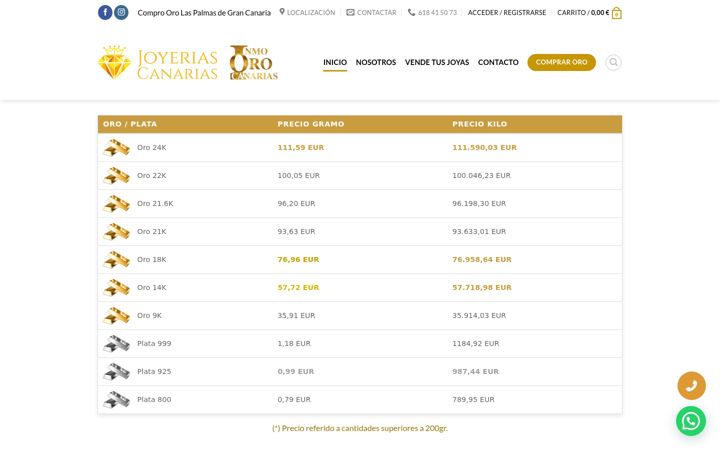Viewport: 720px width, 450px height.
Task: Select the Plata 925 row label
Action: tap(154, 371)
